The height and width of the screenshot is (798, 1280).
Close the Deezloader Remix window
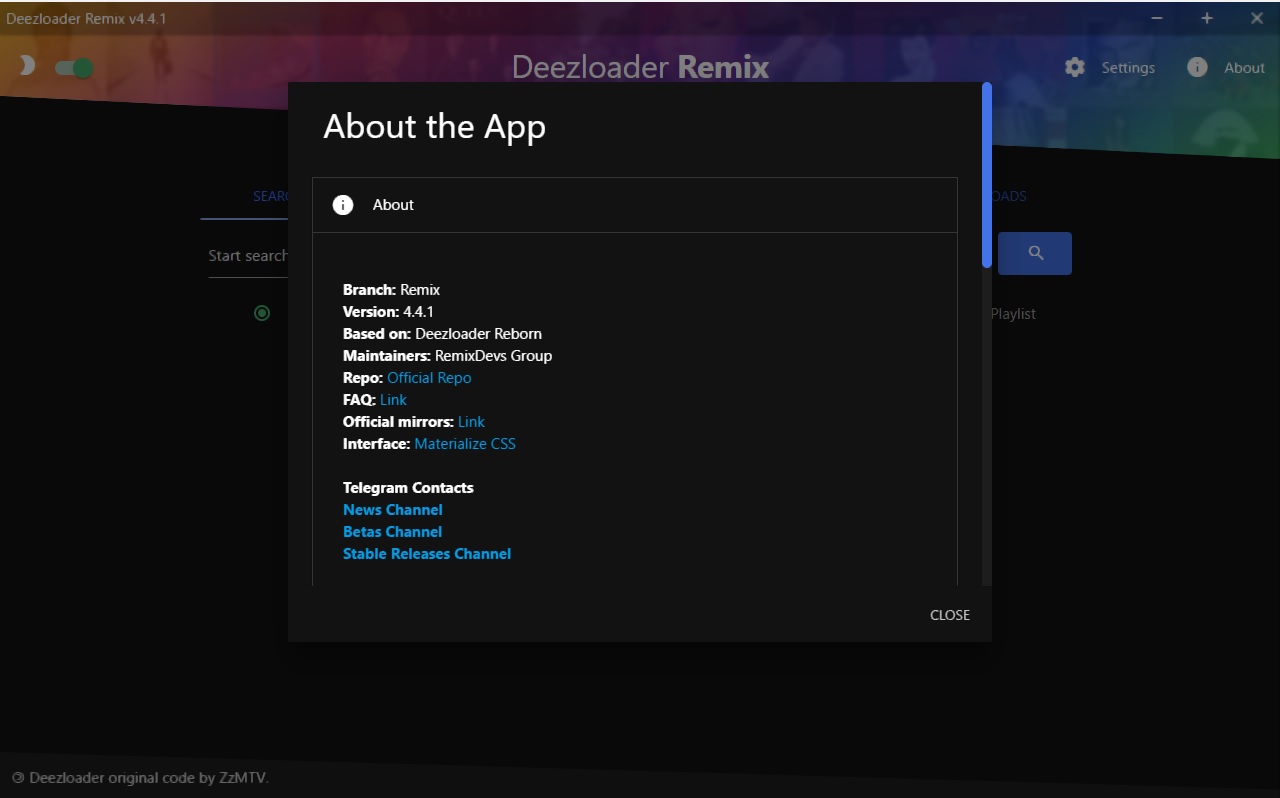click(x=1257, y=18)
